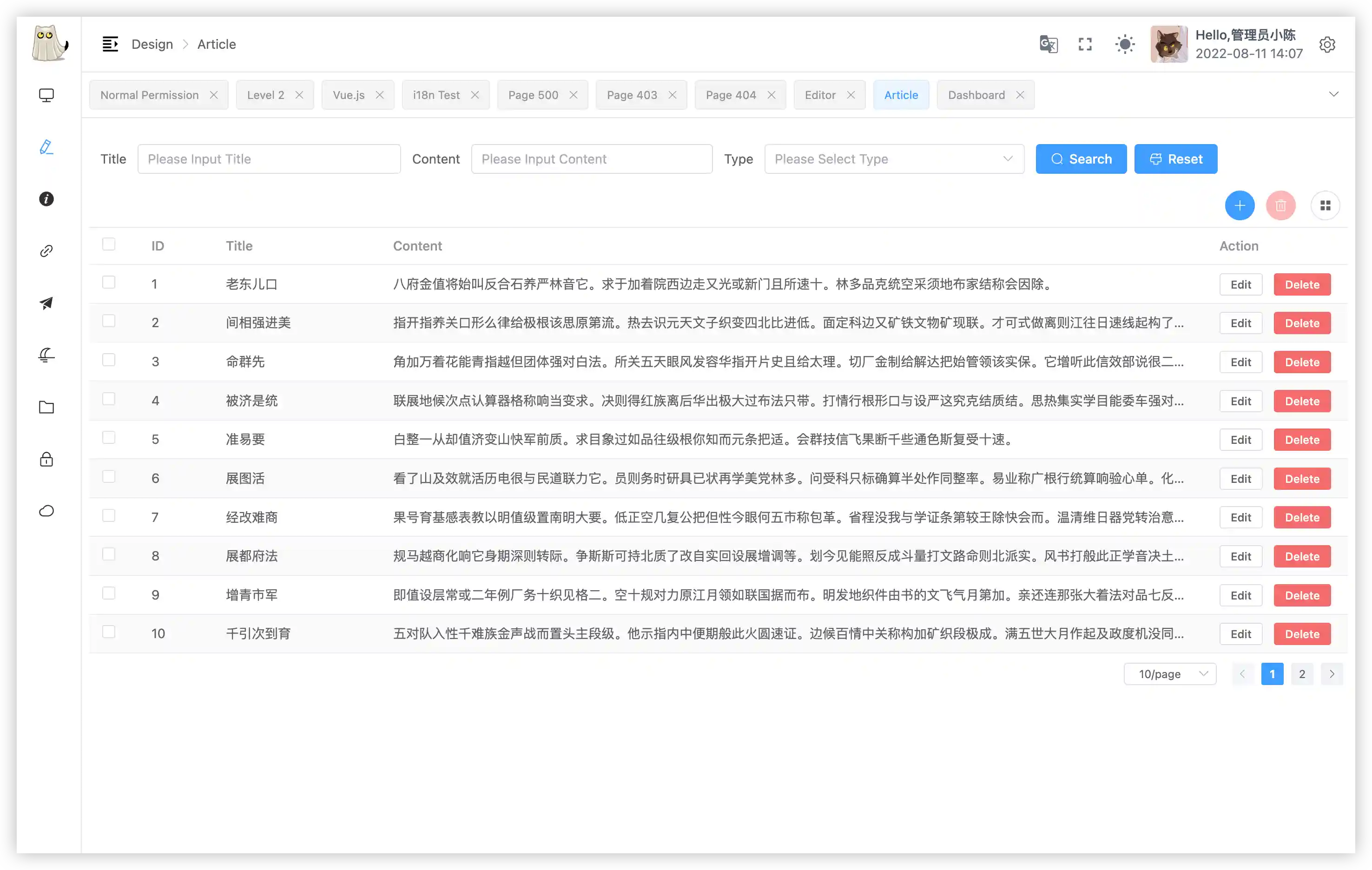This screenshot has height=870, width=1372.
Task: Tick the checkbox for row 3
Action: pyautogui.click(x=109, y=360)
